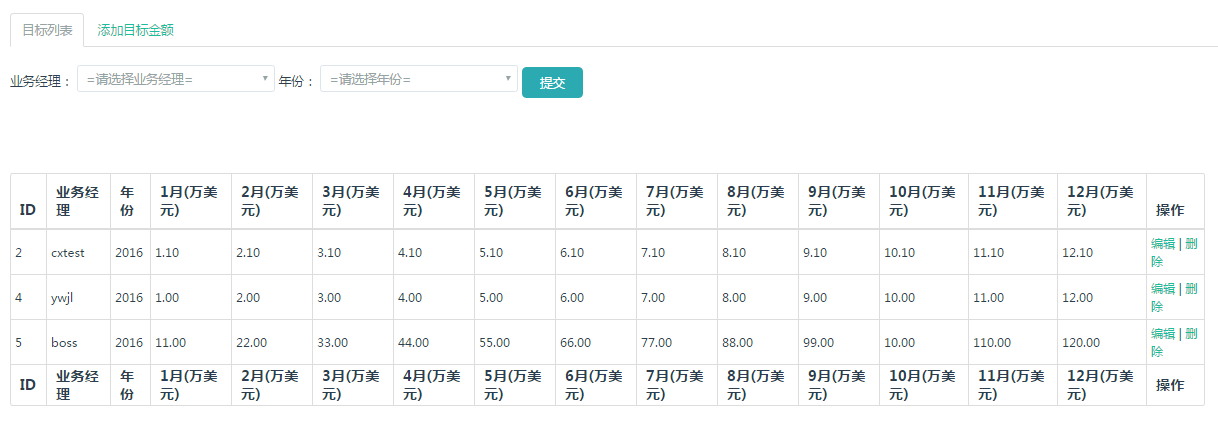
Task: Edit the ywjl row via 编辑
Action: (1163, 288)
